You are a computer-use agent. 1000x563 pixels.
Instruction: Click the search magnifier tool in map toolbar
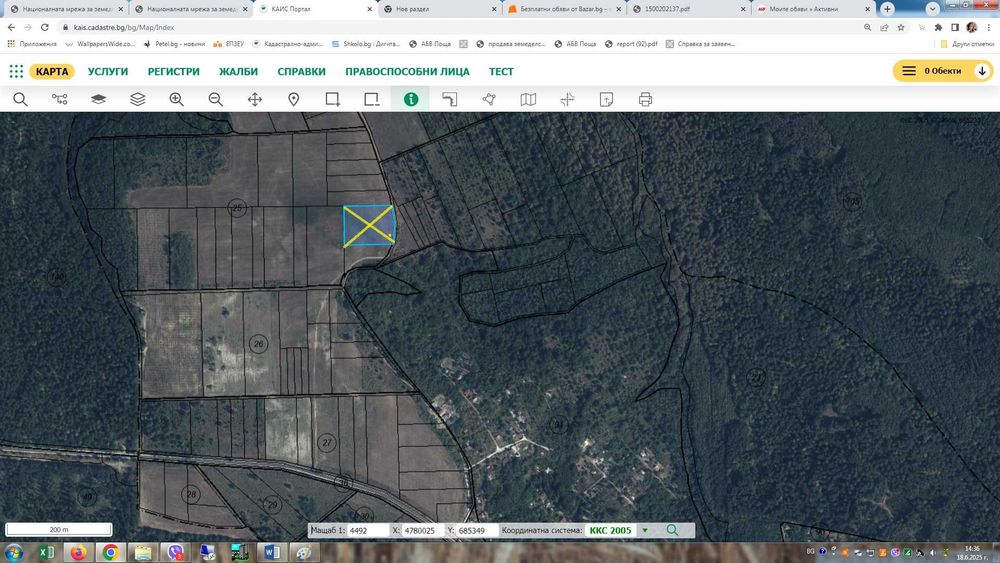[x=20, y=99]
